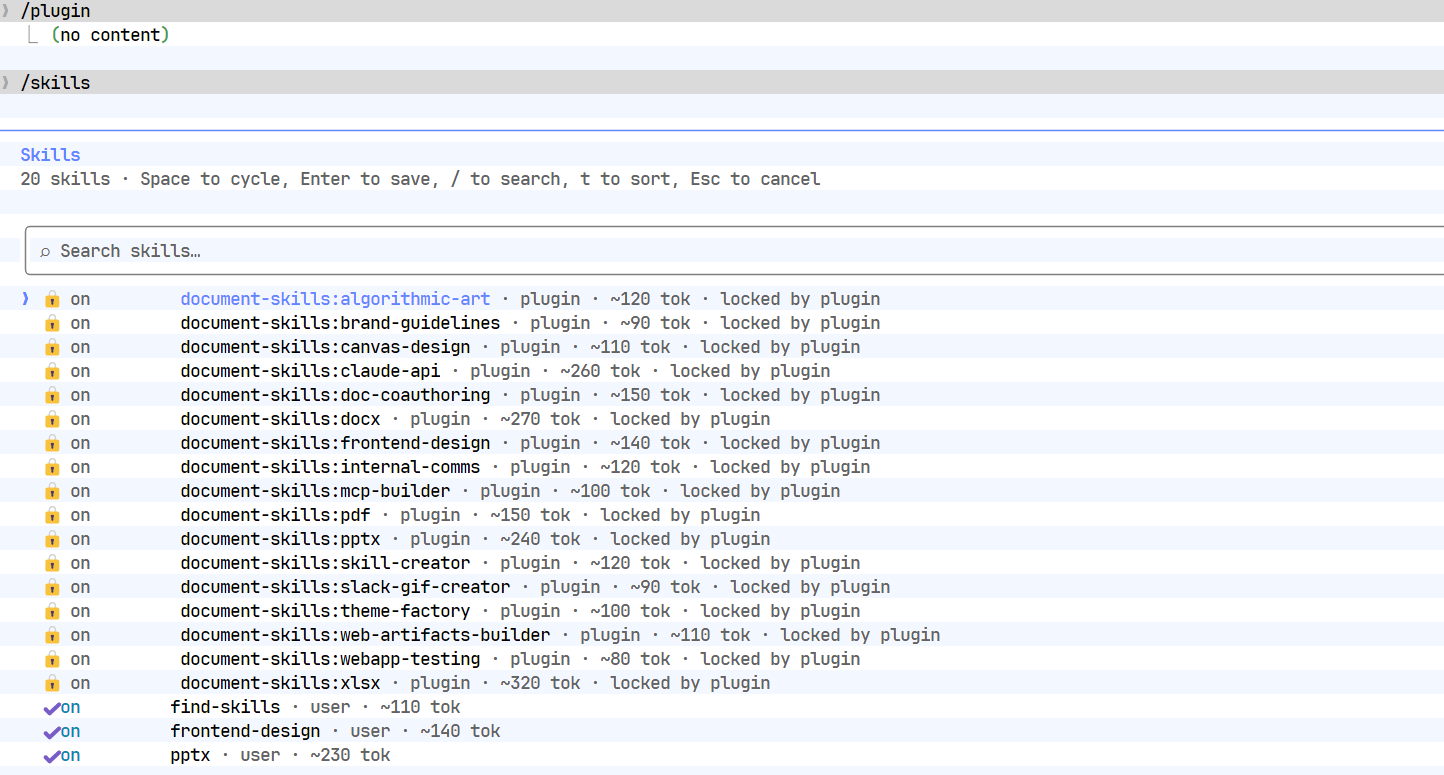1444x775 pixels.
Task: Click the lock icon for internal-comms skill
Action: 52,467
